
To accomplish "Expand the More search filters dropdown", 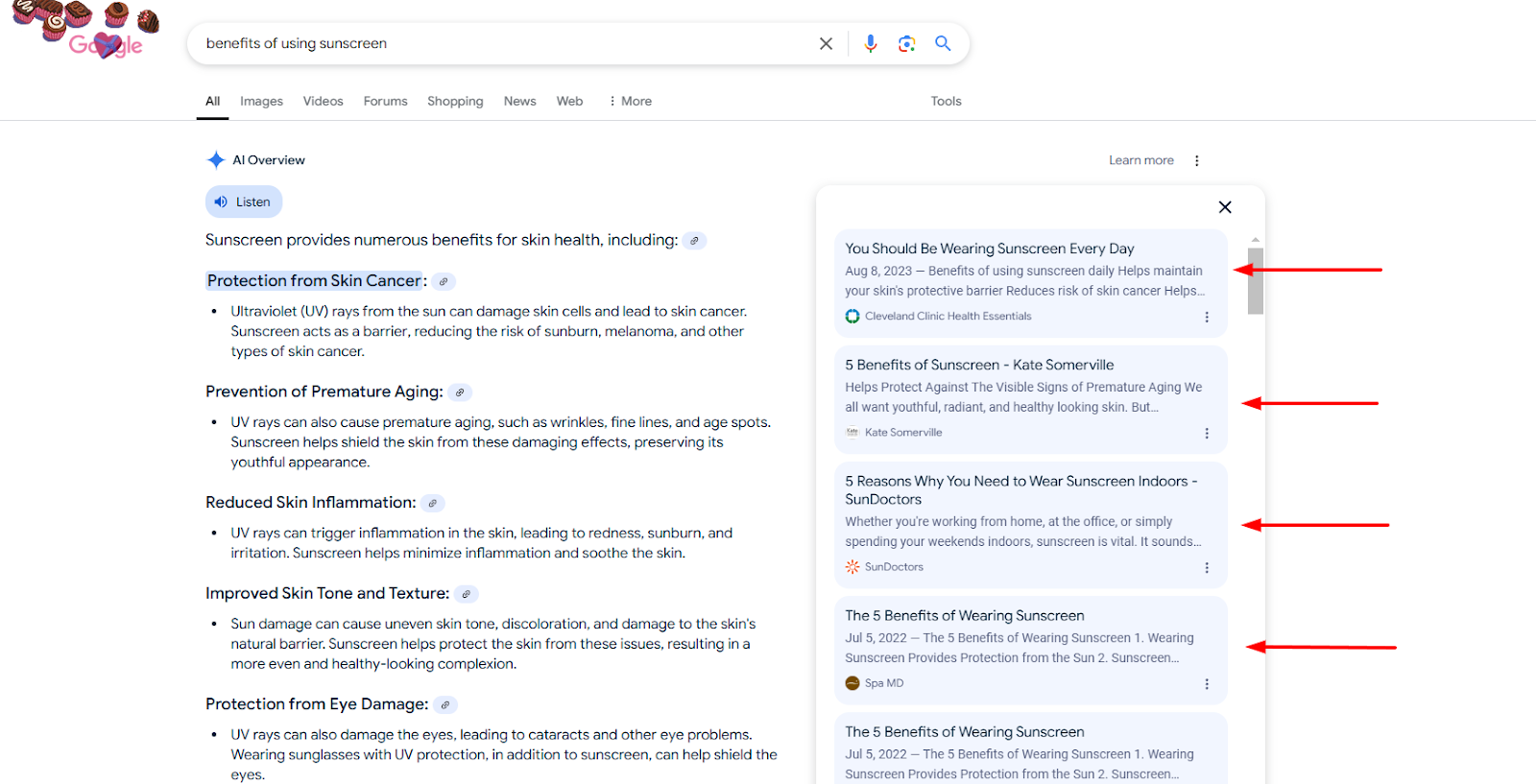I will pyautogui.click(x=631, y=101).
